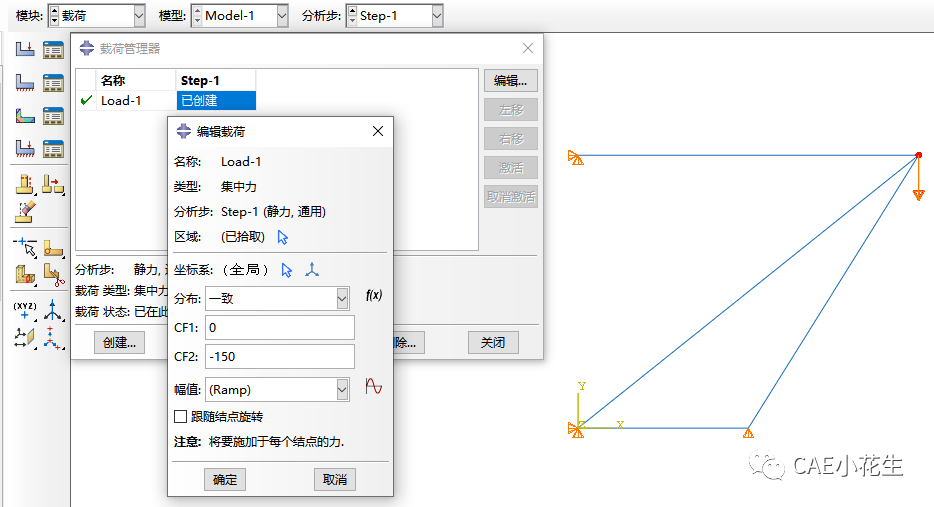Click the 激活 button
This screenshot has height=507, width=934.
pos(510,168)
